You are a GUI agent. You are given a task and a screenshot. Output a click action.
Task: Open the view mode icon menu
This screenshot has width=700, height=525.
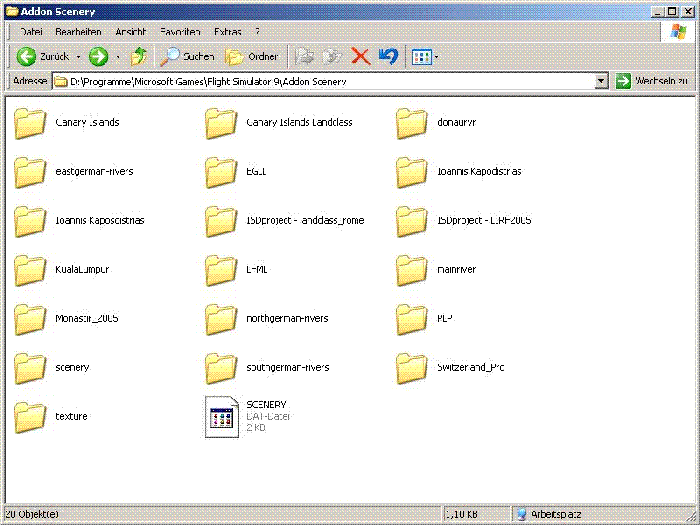[x=424, y=57]
